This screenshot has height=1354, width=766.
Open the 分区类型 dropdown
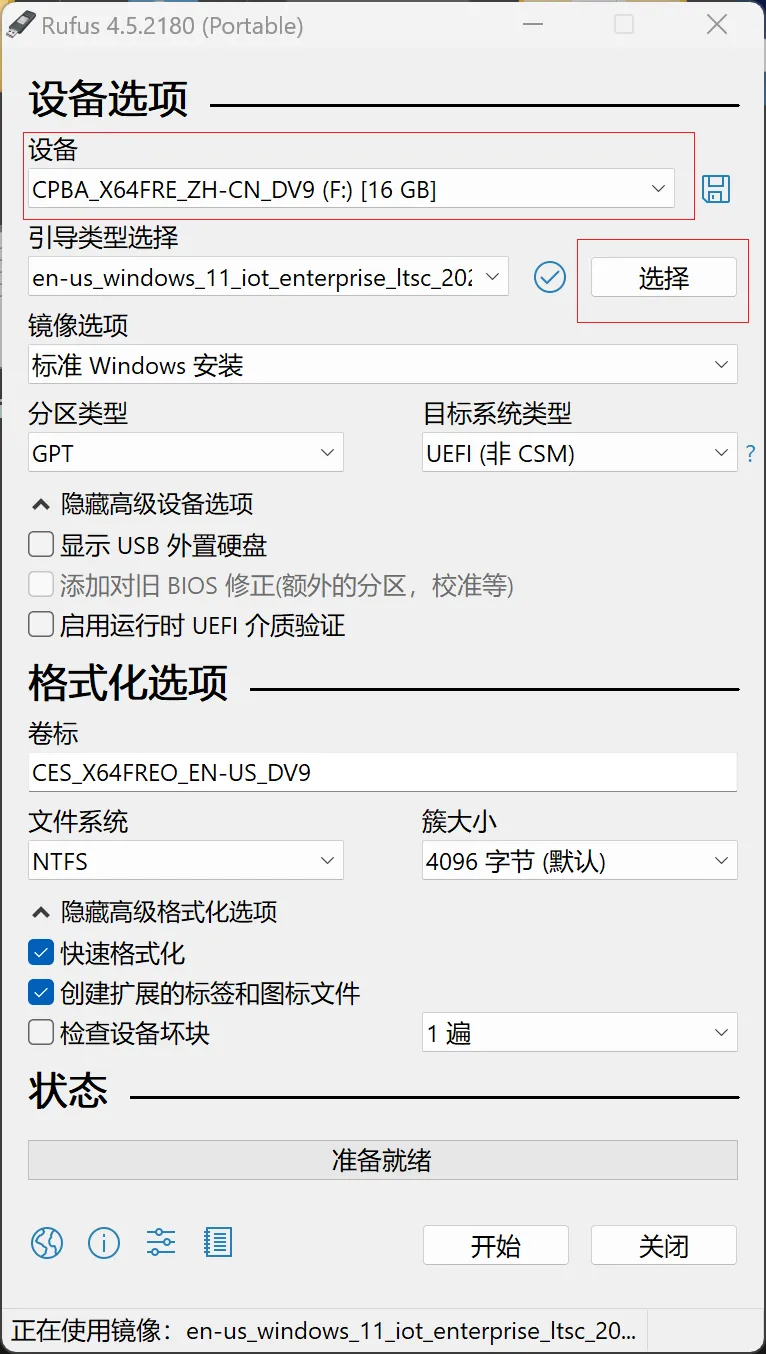pos(185,452)
